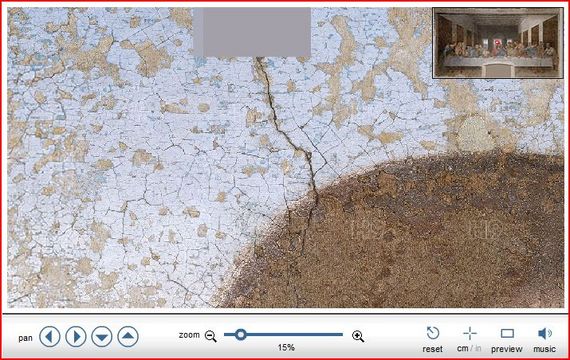This screenshot has height=360, width=570.
Task: Click the preview rectangle icon
Action: [507, 333]
